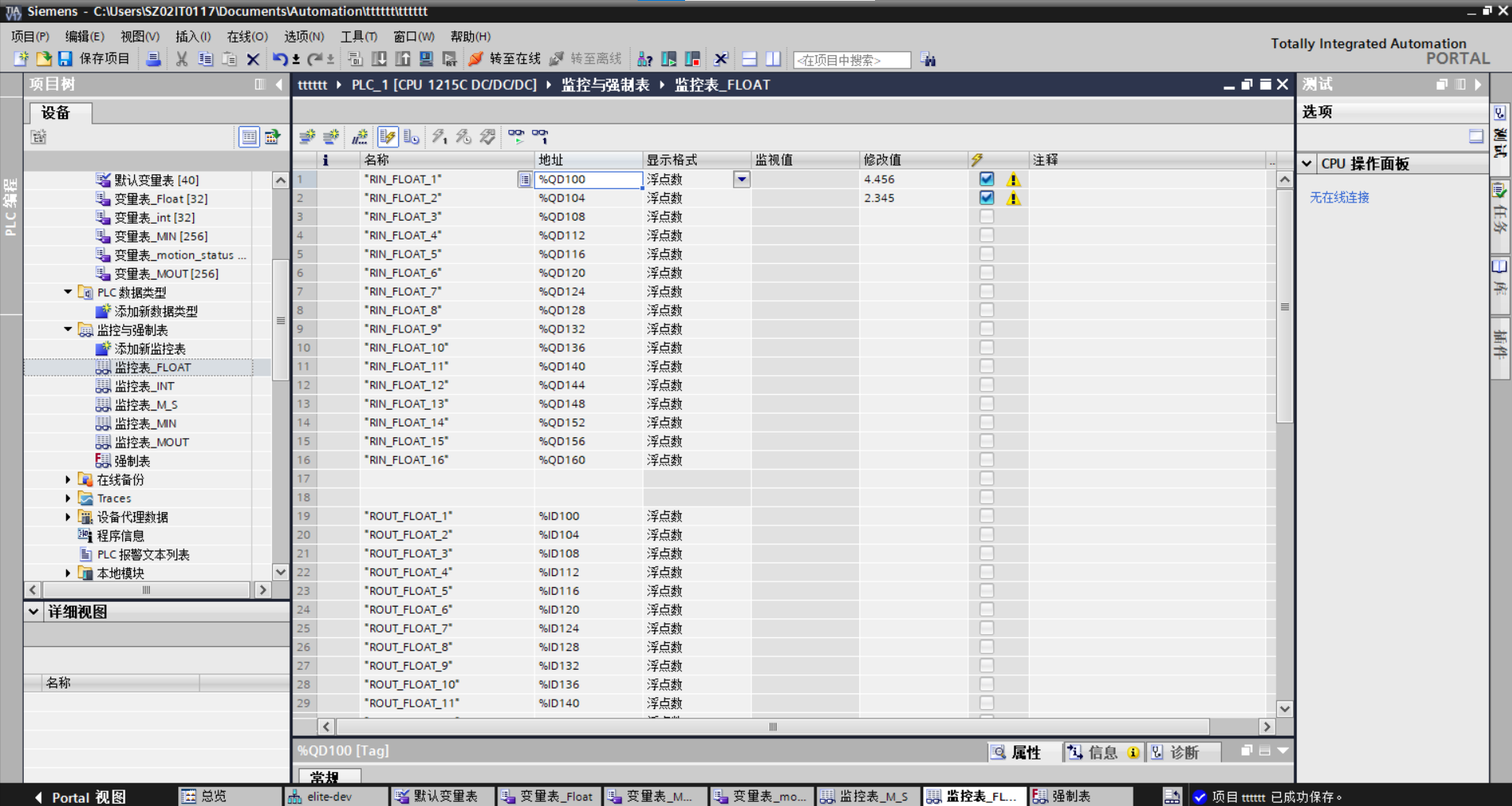Switch to the 监控表_M_S editor tab
Image resolution: width=1512 pixels, height=806 pixels.
tap(866, 797)
